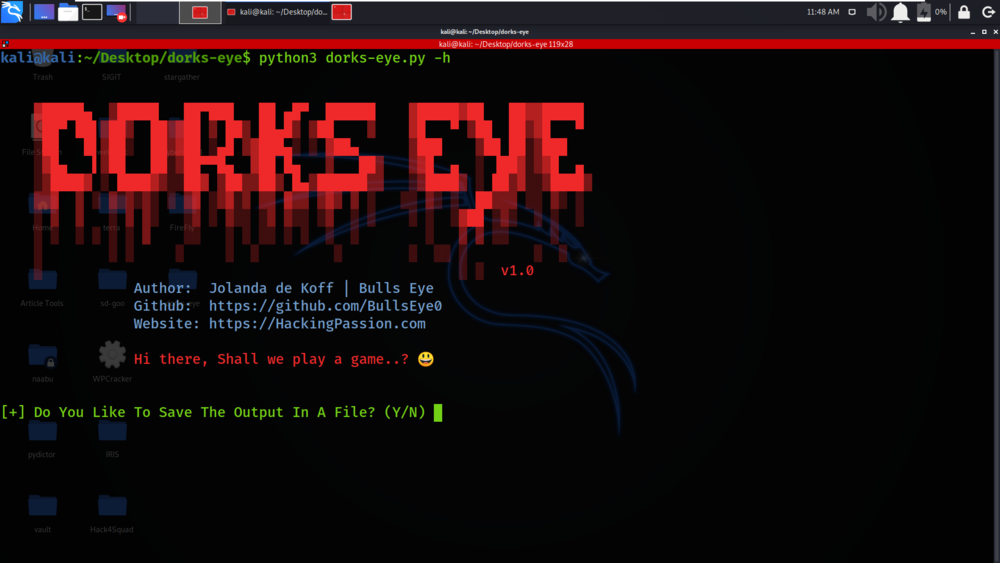This screenshot has height=563, width=1000.
Task: Click the Save The Output (Y/N) prompt
Action: (x=213, y=412)
